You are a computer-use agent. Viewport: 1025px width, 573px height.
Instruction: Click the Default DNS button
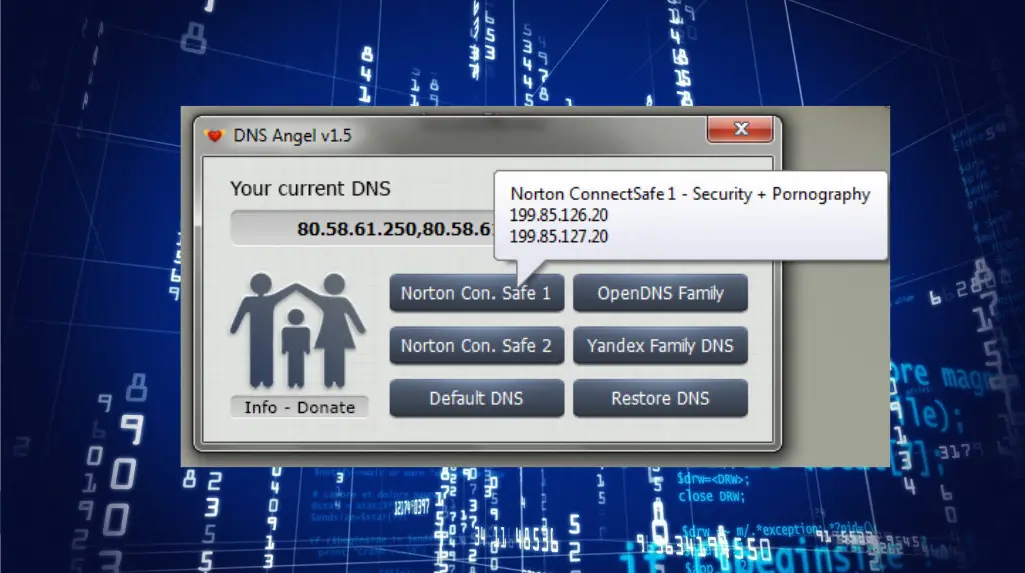click(477, 399)
